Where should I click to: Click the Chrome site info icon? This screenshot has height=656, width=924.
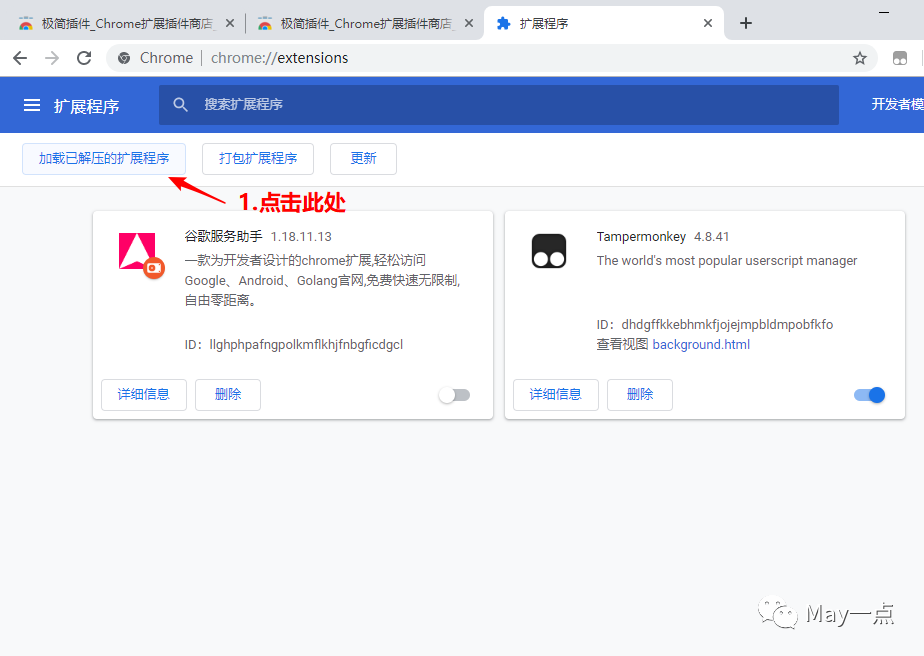point(124,58)
